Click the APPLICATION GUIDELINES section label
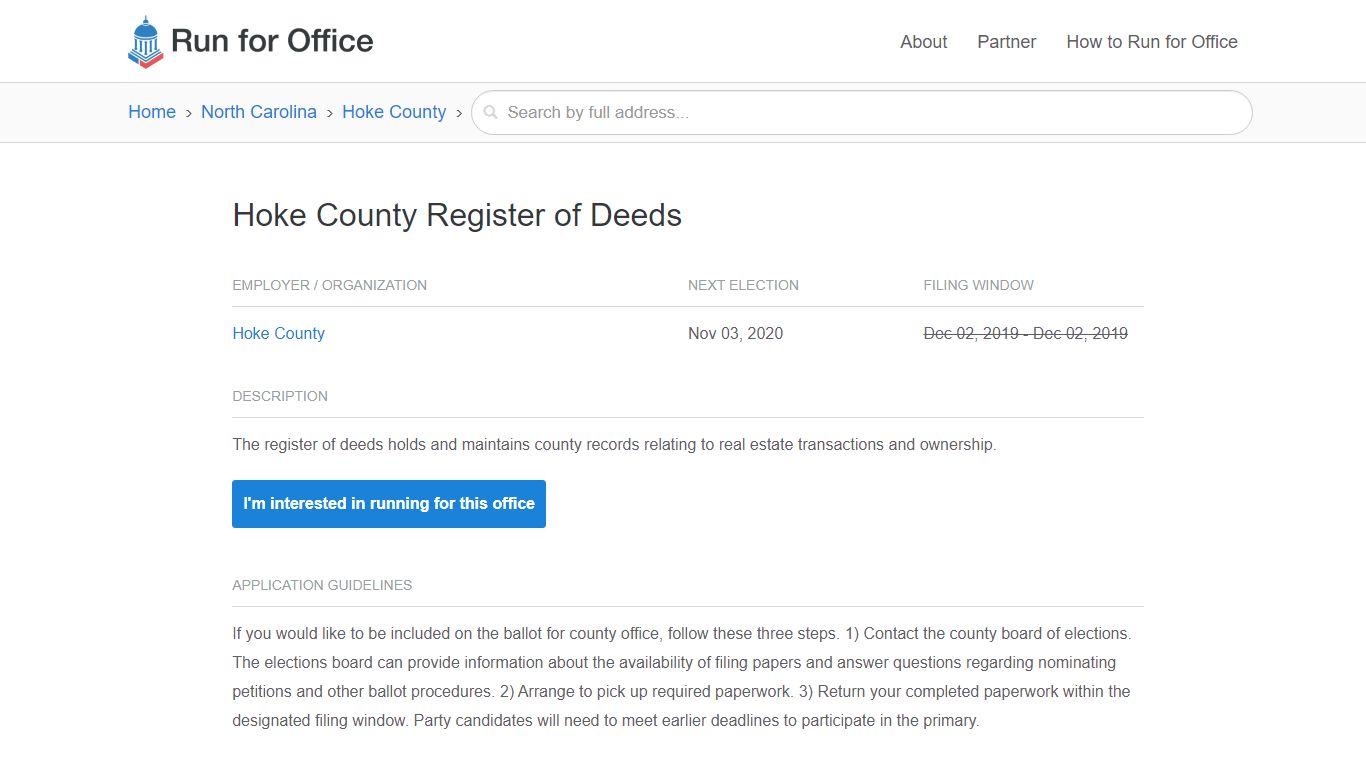Screen dimensions: 1366x768 click(322, 585)
